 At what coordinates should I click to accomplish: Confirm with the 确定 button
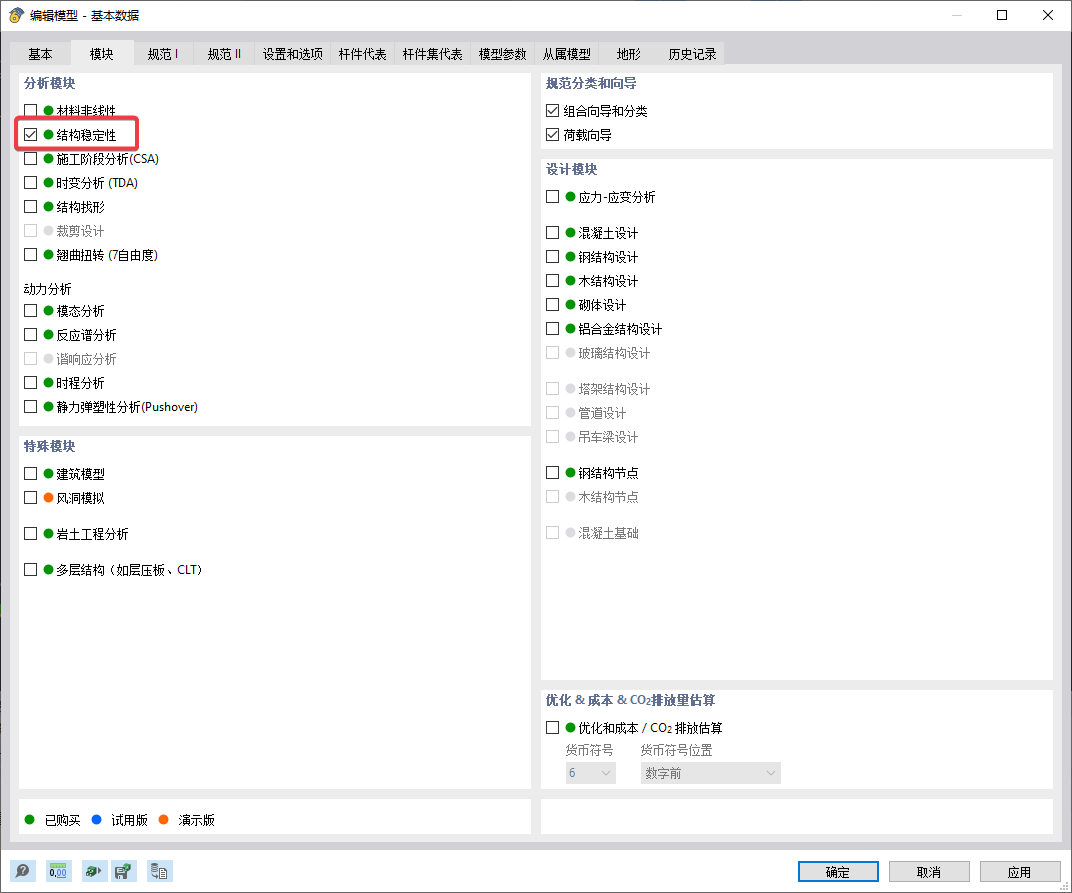point(838,872)
